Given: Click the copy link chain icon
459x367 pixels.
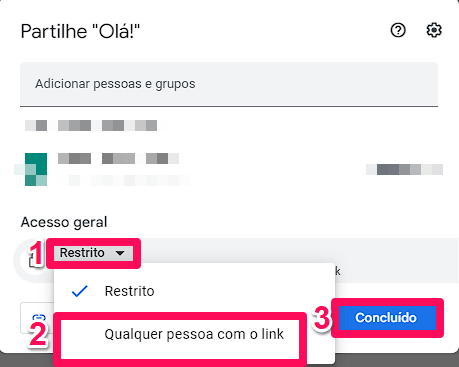Looking at the screenshot, I should pyautogui.click(x=39, y=317).
